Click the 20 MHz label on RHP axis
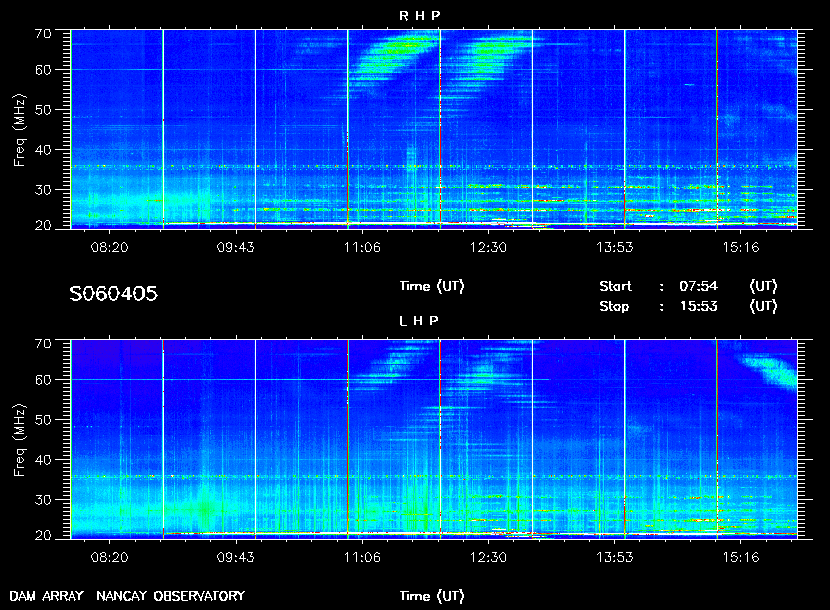This screenshot has height=610, width=830. 43,225
